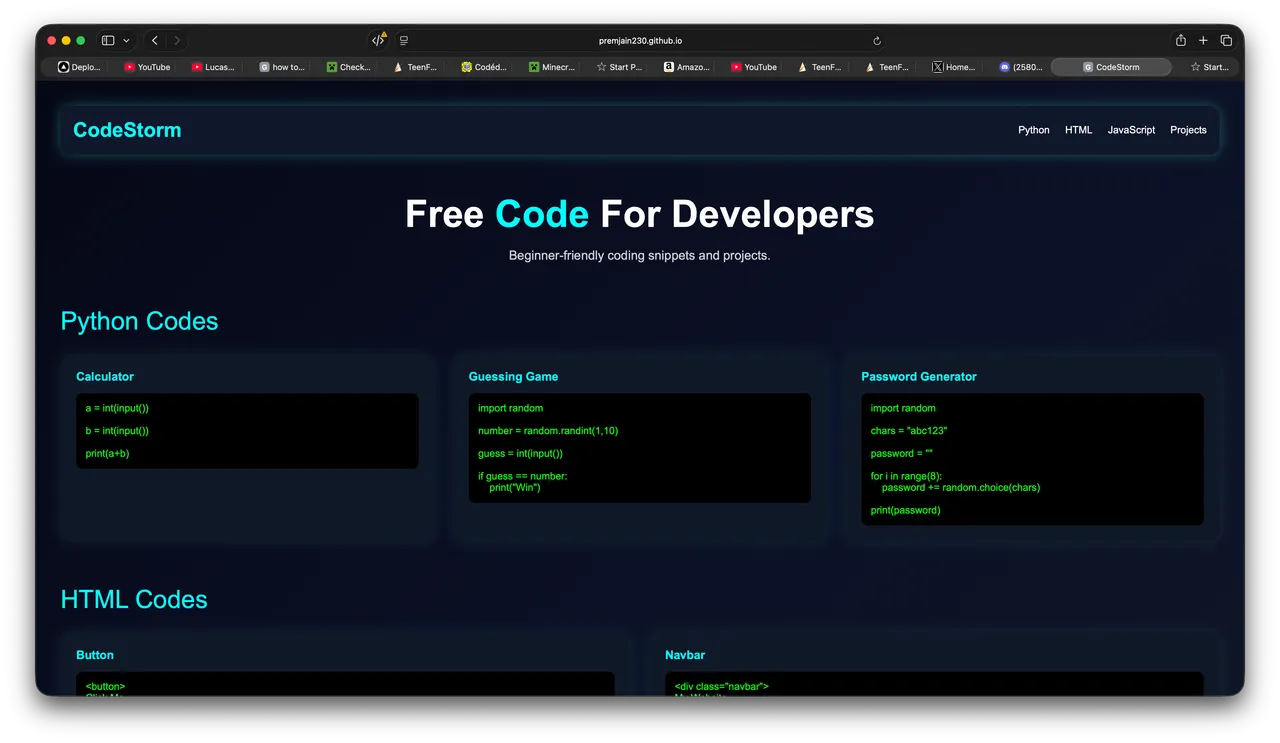Open the Python nav link

(x=1034, y=130)
